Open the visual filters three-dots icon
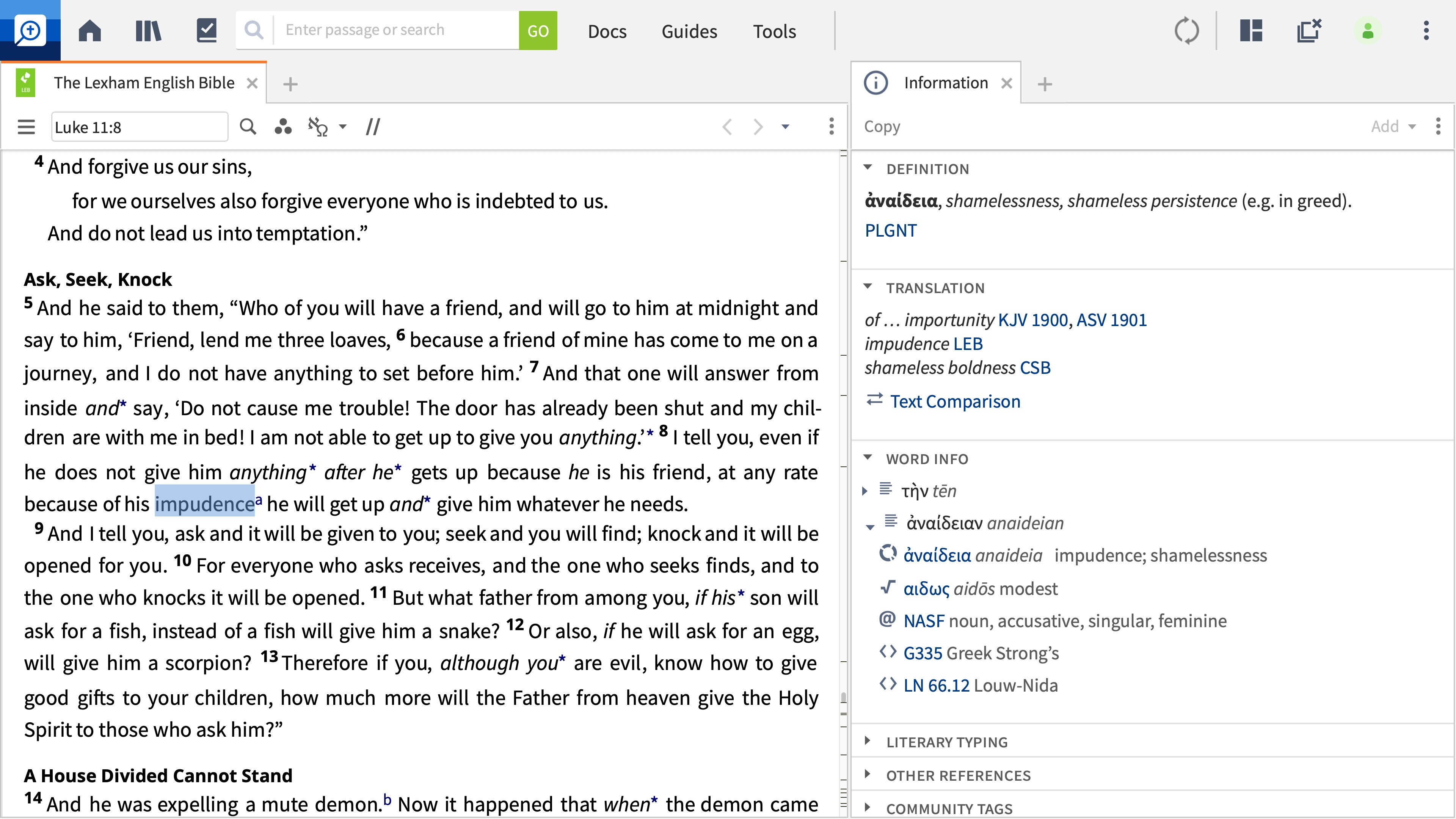The image size is (1456, 819). [283, 127]
